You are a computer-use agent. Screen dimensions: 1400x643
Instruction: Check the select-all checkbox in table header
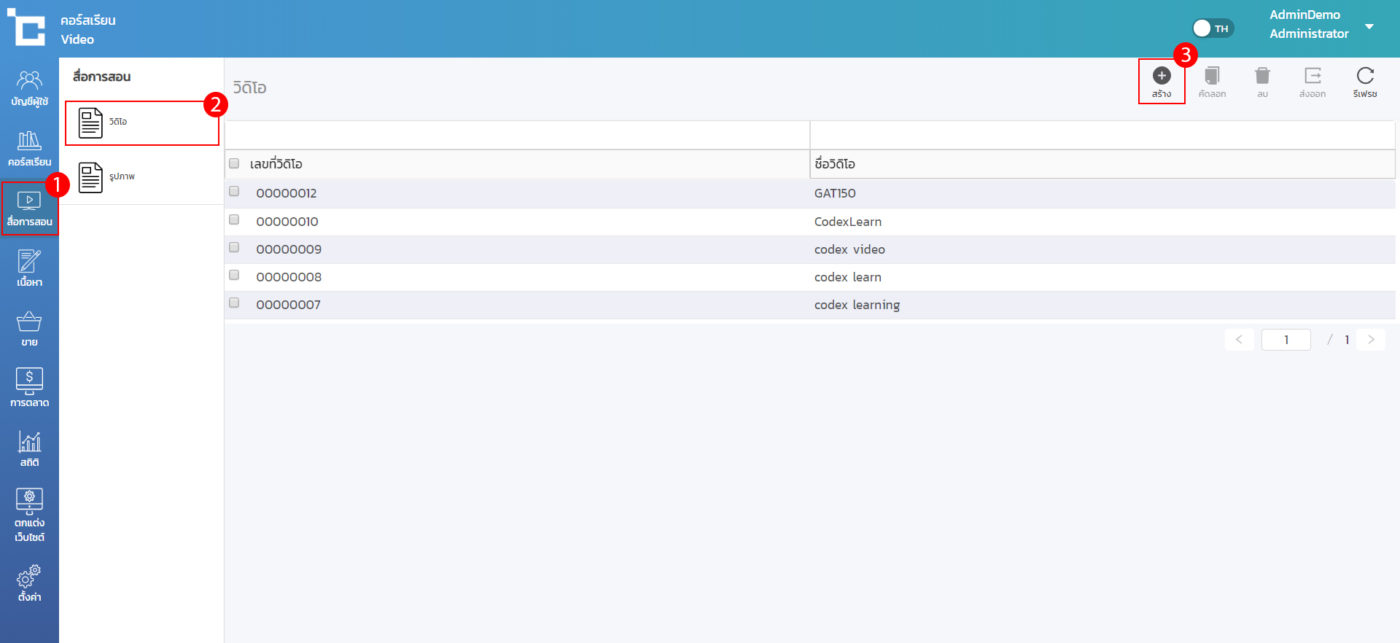[x=234, y=163]
